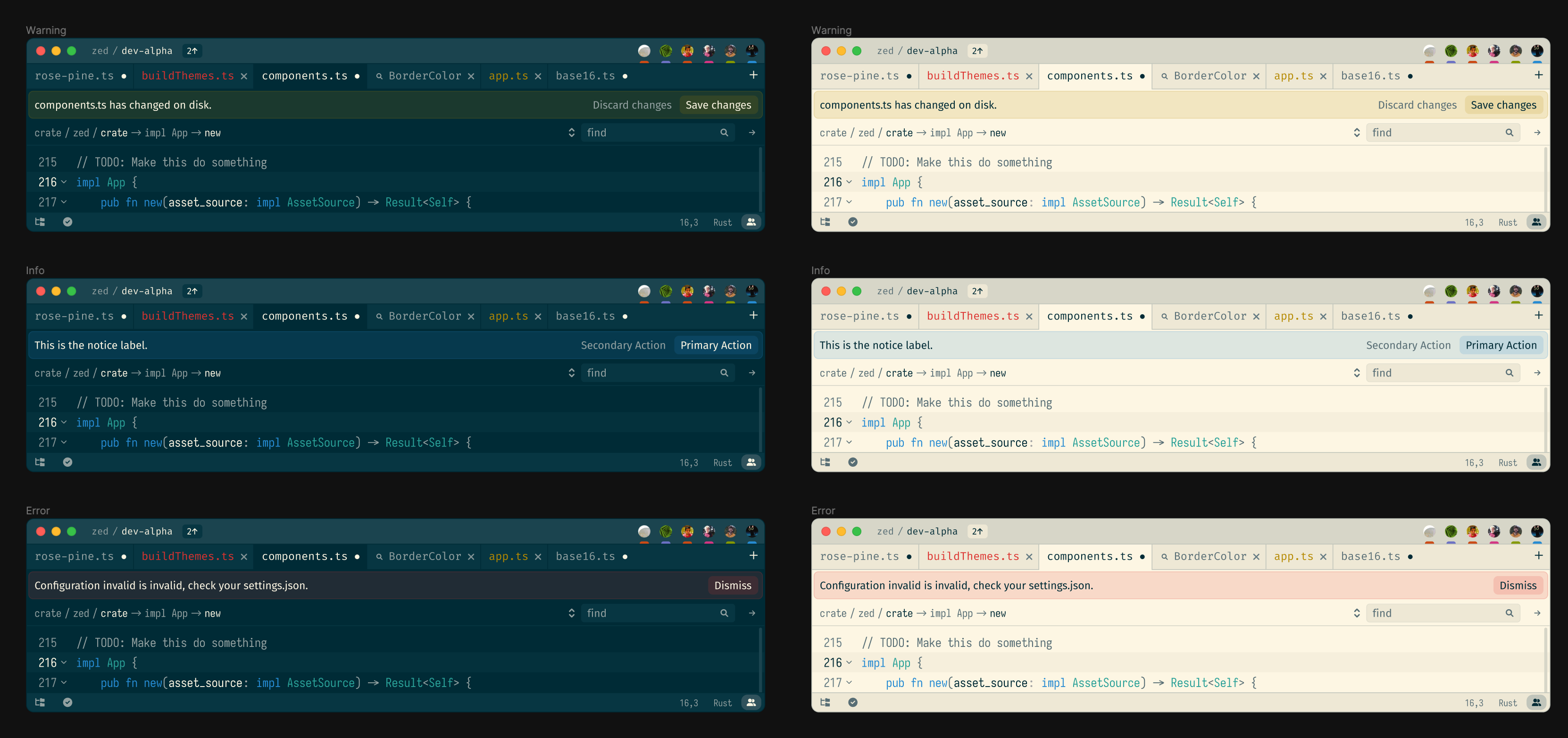Click the stepper arrows beside the find bar
Viewport: 1568px width, 738px height.
(x=572, y=132)
